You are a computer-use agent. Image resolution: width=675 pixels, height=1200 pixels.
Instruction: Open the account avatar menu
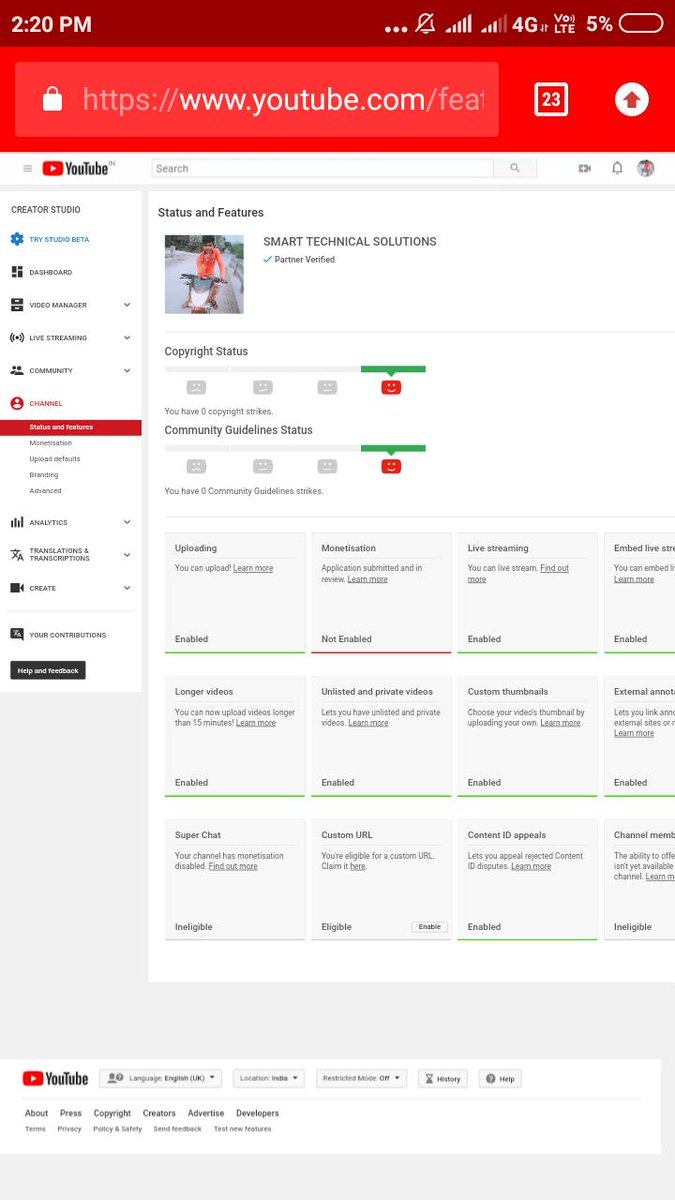pos(646,168)
